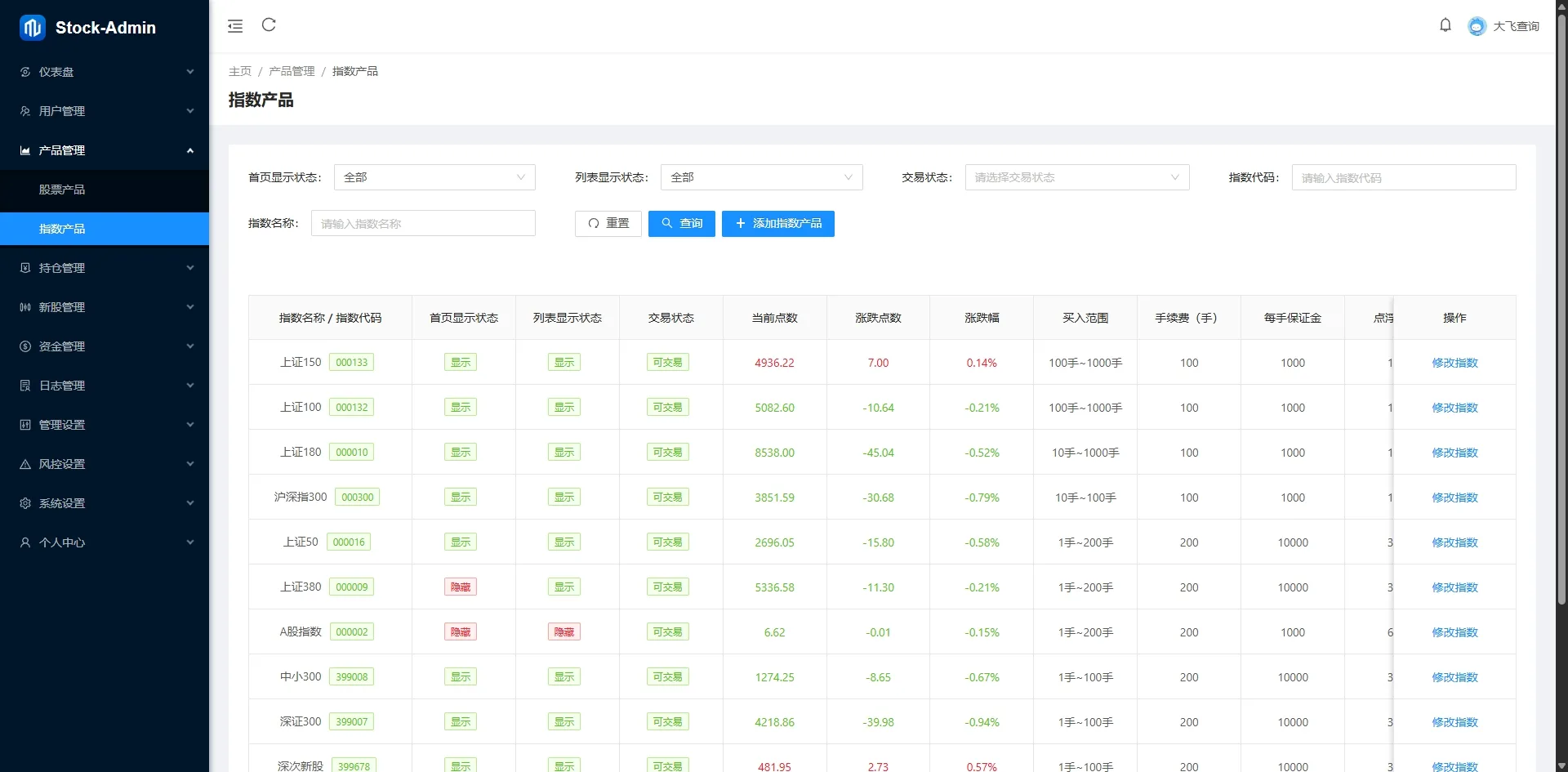1568x772 pixels.
Task: Click 修改指数 for 上证100
Action: point(1454,408)
